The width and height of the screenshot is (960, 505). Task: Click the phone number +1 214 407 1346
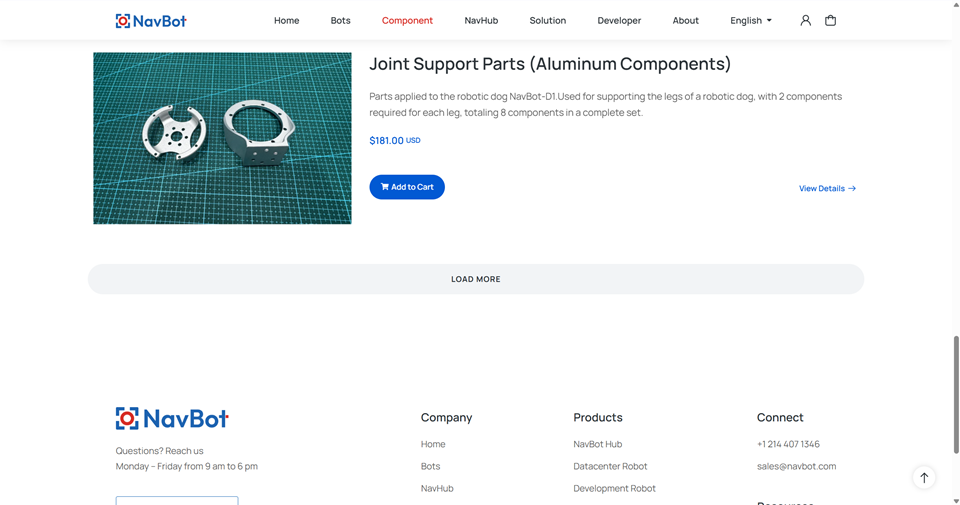788,444
